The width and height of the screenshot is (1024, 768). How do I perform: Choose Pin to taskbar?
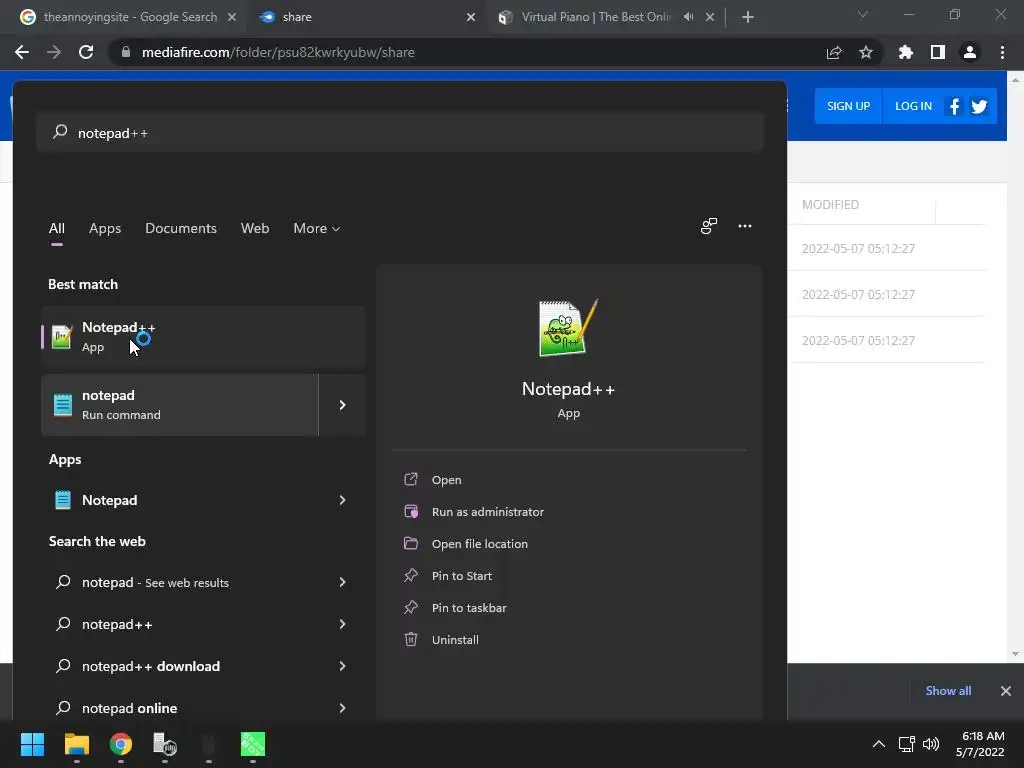click(469, 608)
